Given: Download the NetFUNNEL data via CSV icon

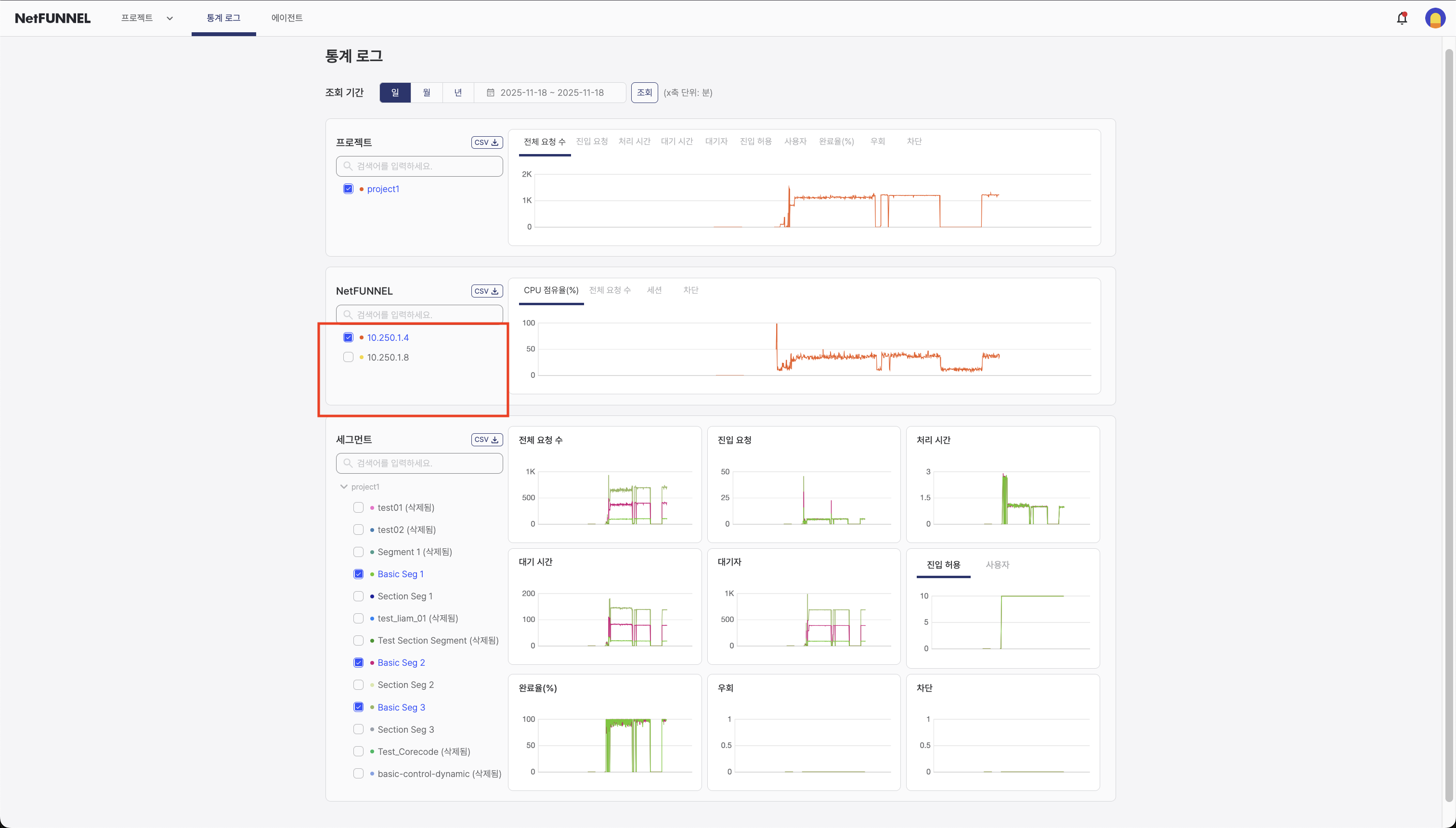Looking at the screenshot, I should (486, 291).
